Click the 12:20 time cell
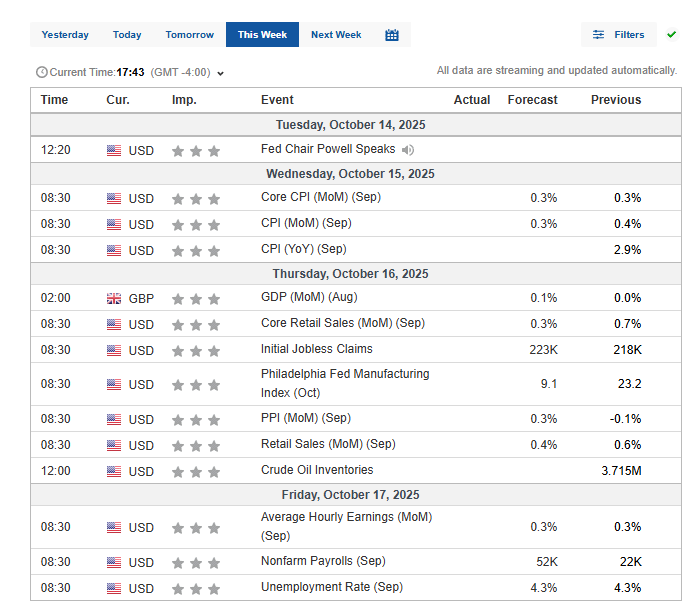Viewport: 695px width, 611px height. [55, 150]
